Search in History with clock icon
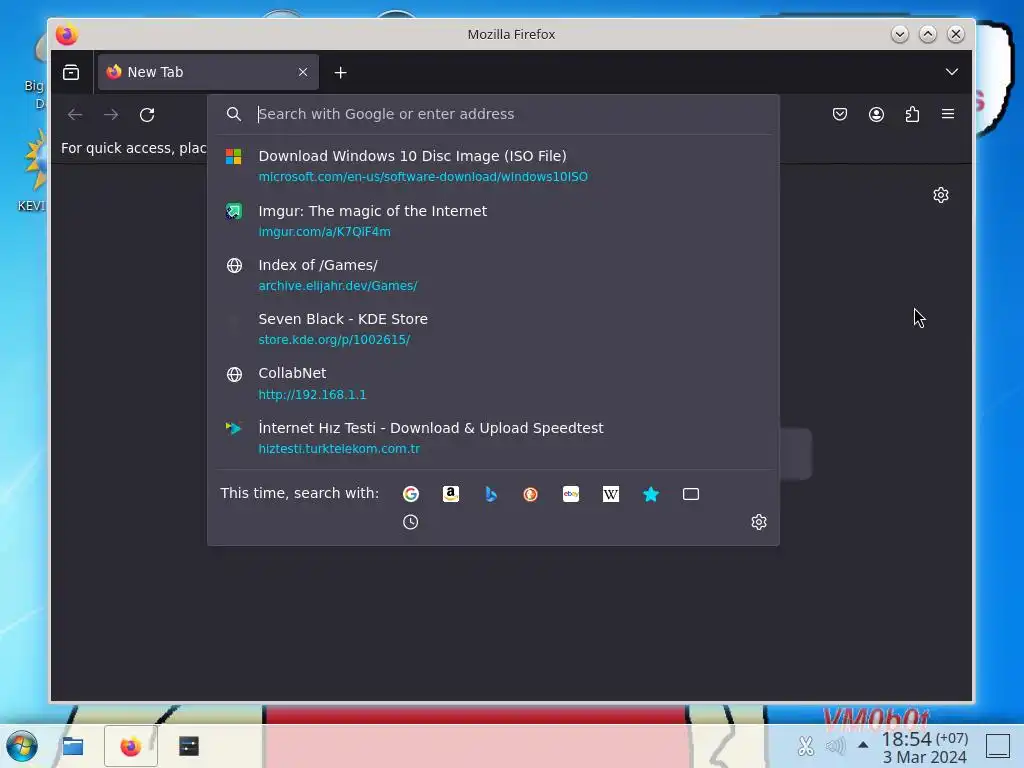The width and height of the screenshot is (1024, 768). tap(410, 522)
